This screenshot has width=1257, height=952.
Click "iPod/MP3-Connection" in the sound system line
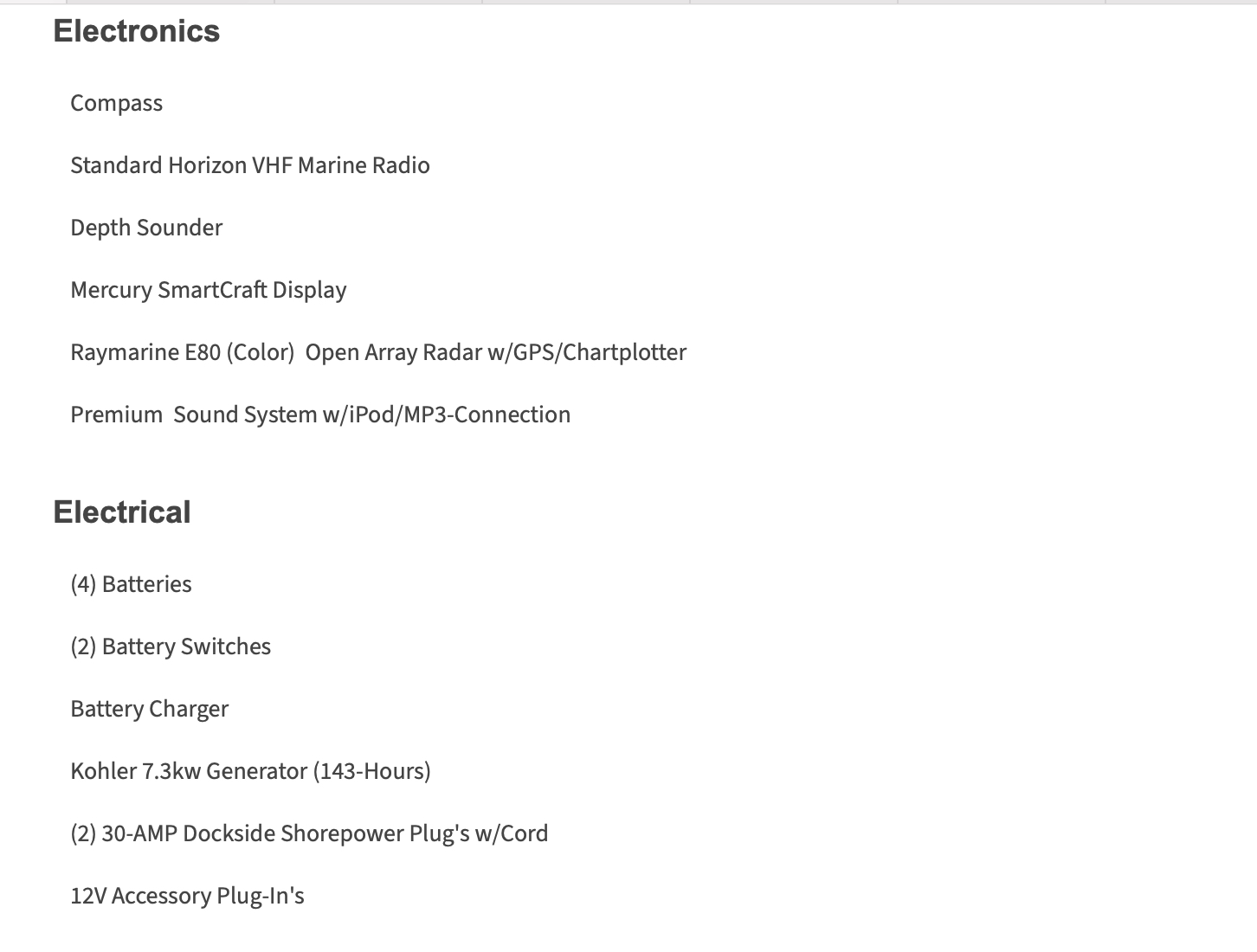(460, 415)
